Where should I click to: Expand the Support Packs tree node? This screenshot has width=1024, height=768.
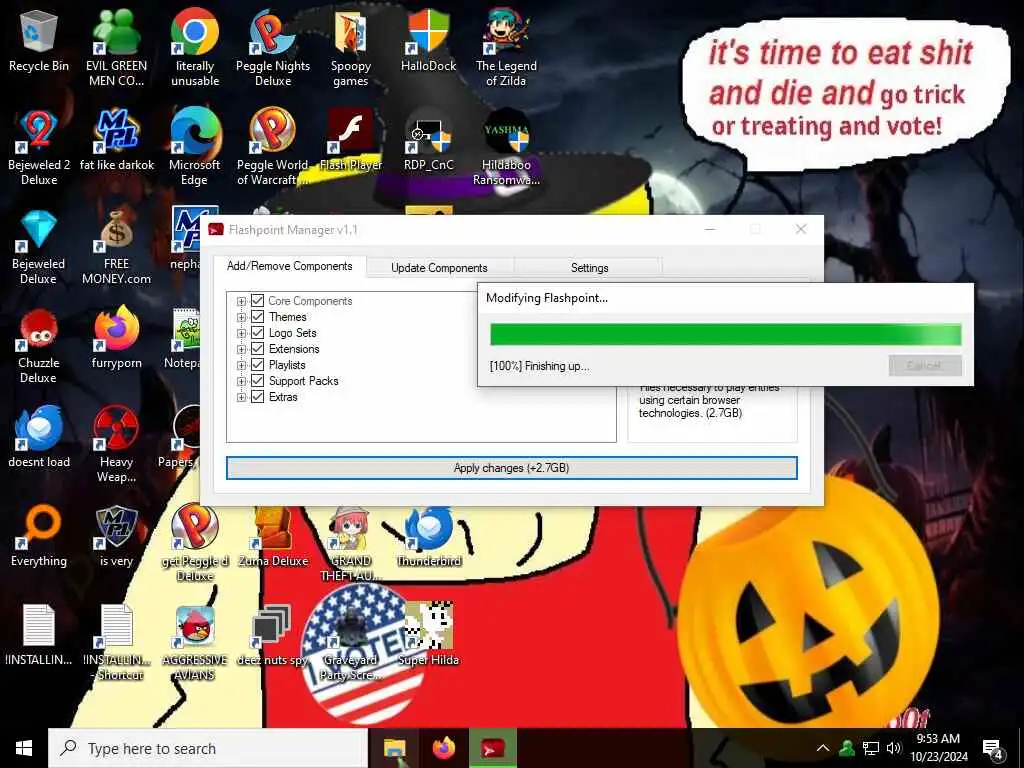point(241,381)
